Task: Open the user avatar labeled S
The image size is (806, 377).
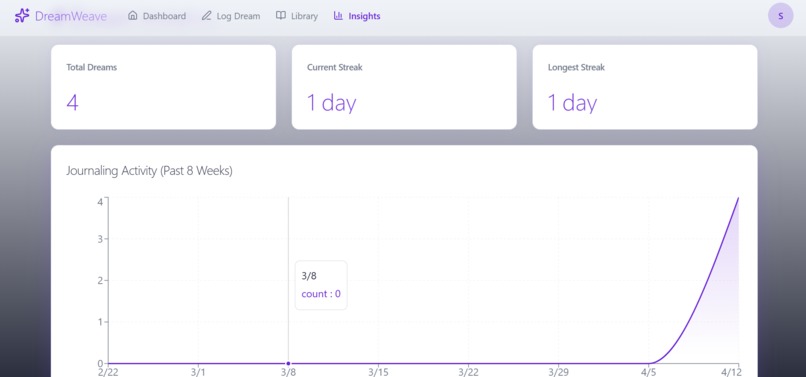Action: point(780,16)
